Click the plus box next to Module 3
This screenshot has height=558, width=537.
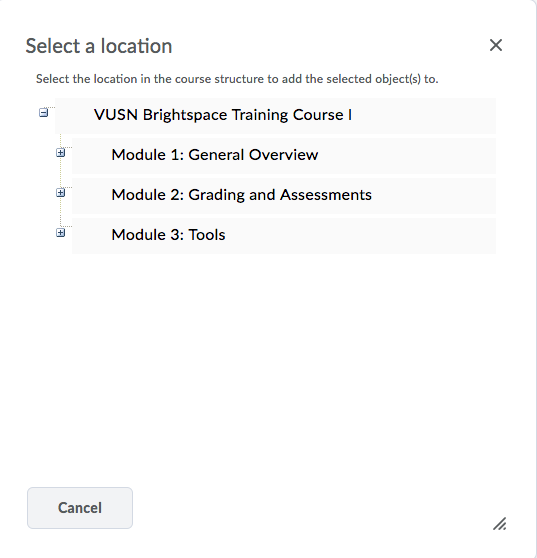(x=61, y=233)
